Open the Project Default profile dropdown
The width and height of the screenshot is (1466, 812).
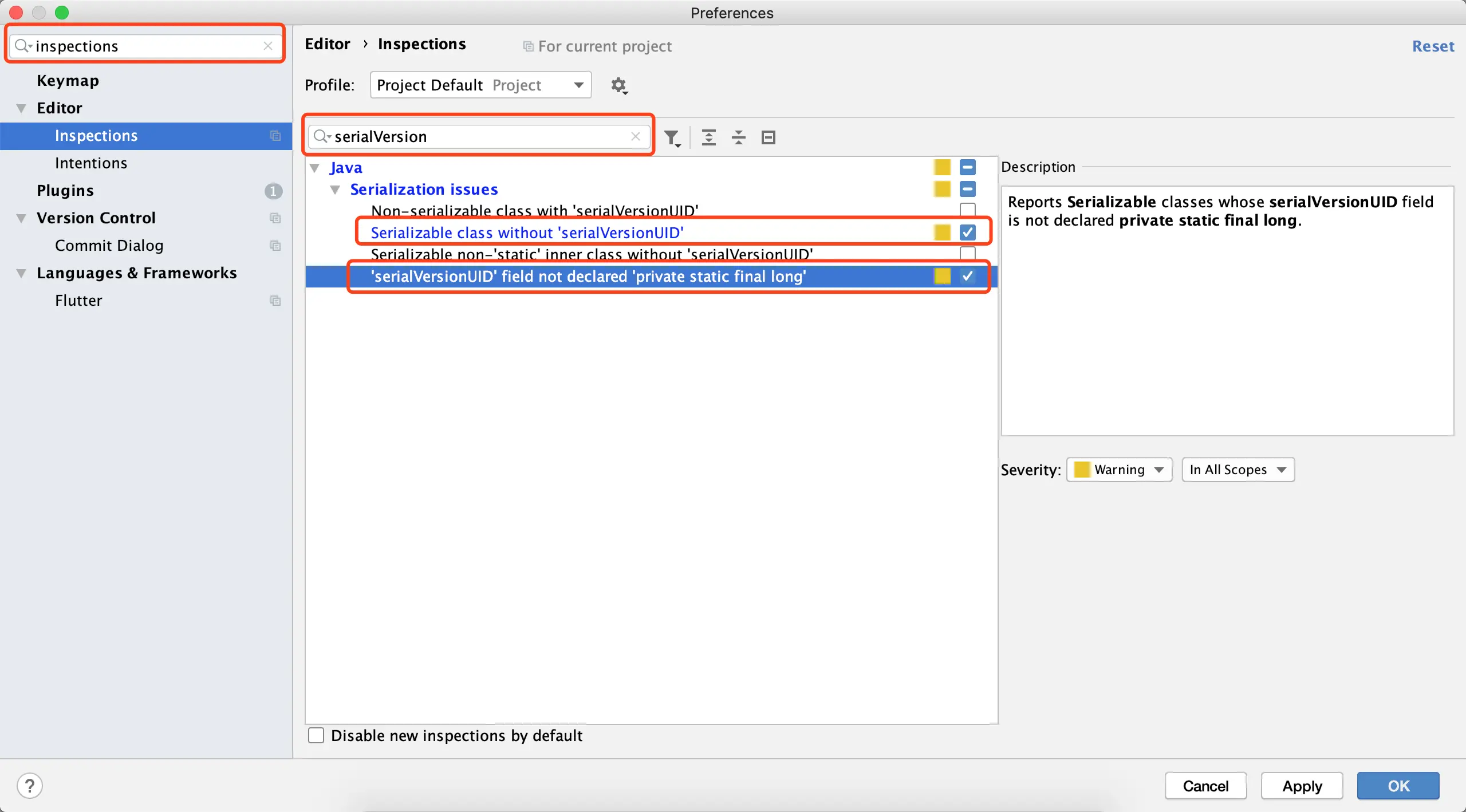point(480,85)
